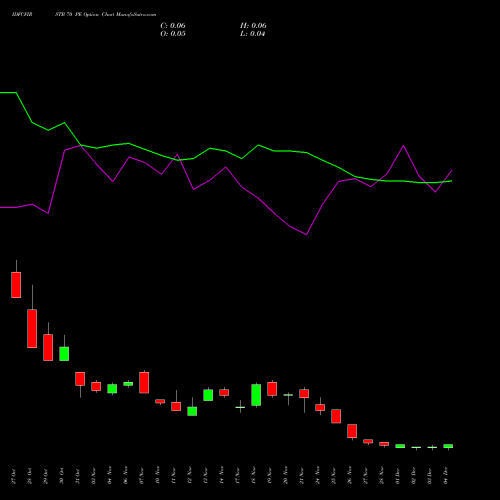
Task: Click the green candlestick above 30 Oct
Action: [x=64, y=354]
